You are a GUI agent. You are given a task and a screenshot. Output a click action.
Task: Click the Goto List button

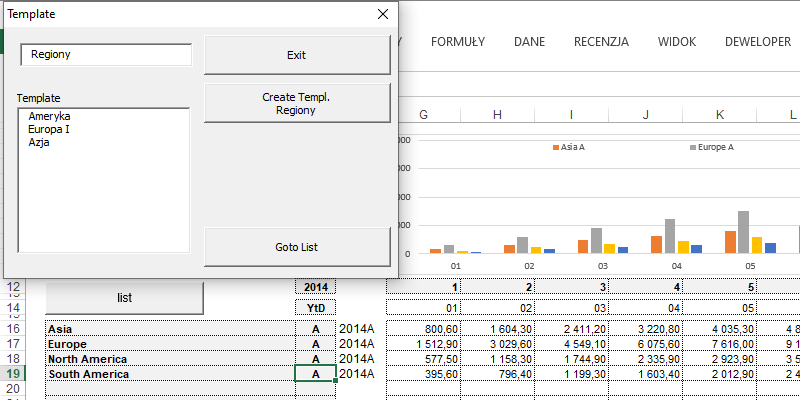click(x=296, y=247)
